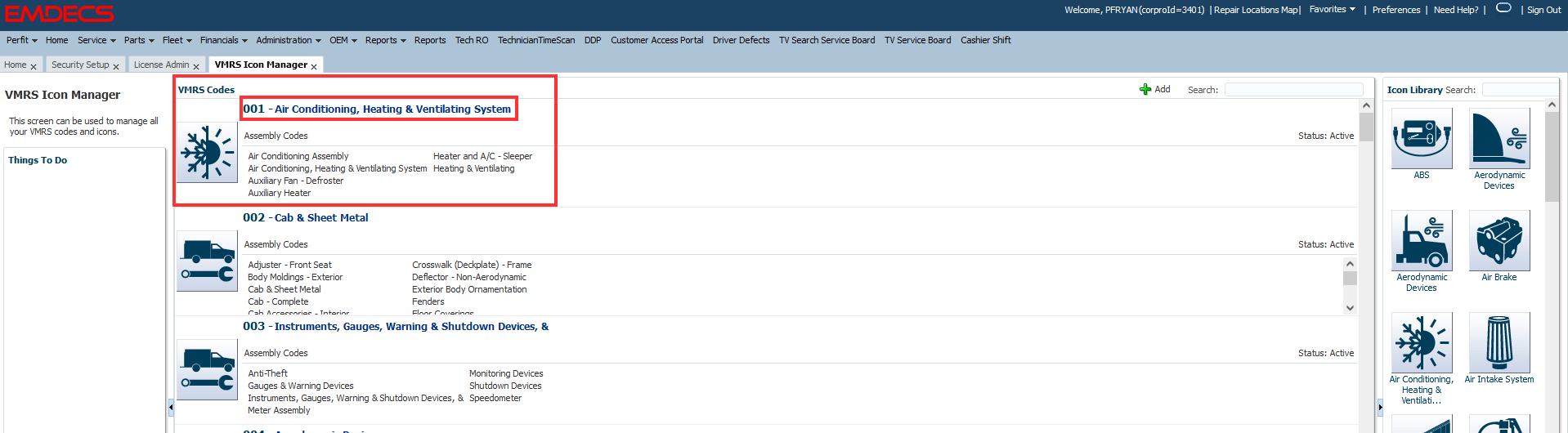Open the 001 Air Conditioning code title
1568x433 pixels.
pos(377,109)
